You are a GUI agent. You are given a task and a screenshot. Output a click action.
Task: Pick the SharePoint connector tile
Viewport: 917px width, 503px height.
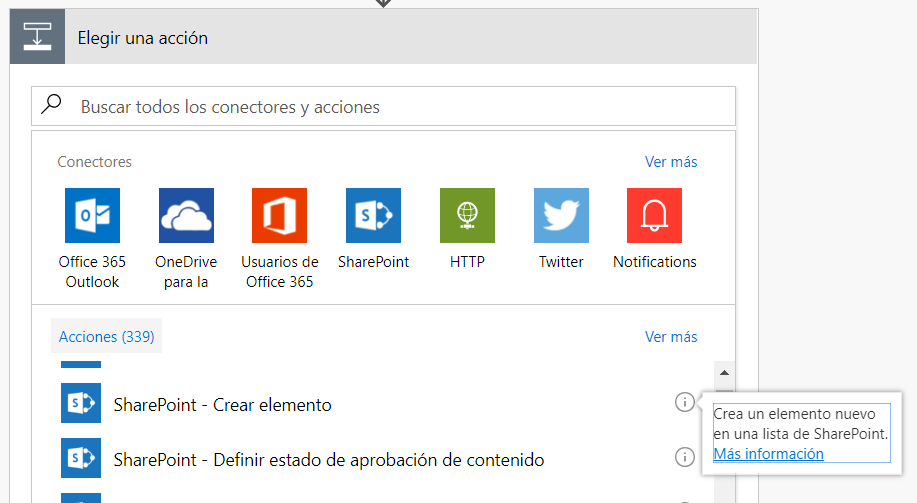373,215
